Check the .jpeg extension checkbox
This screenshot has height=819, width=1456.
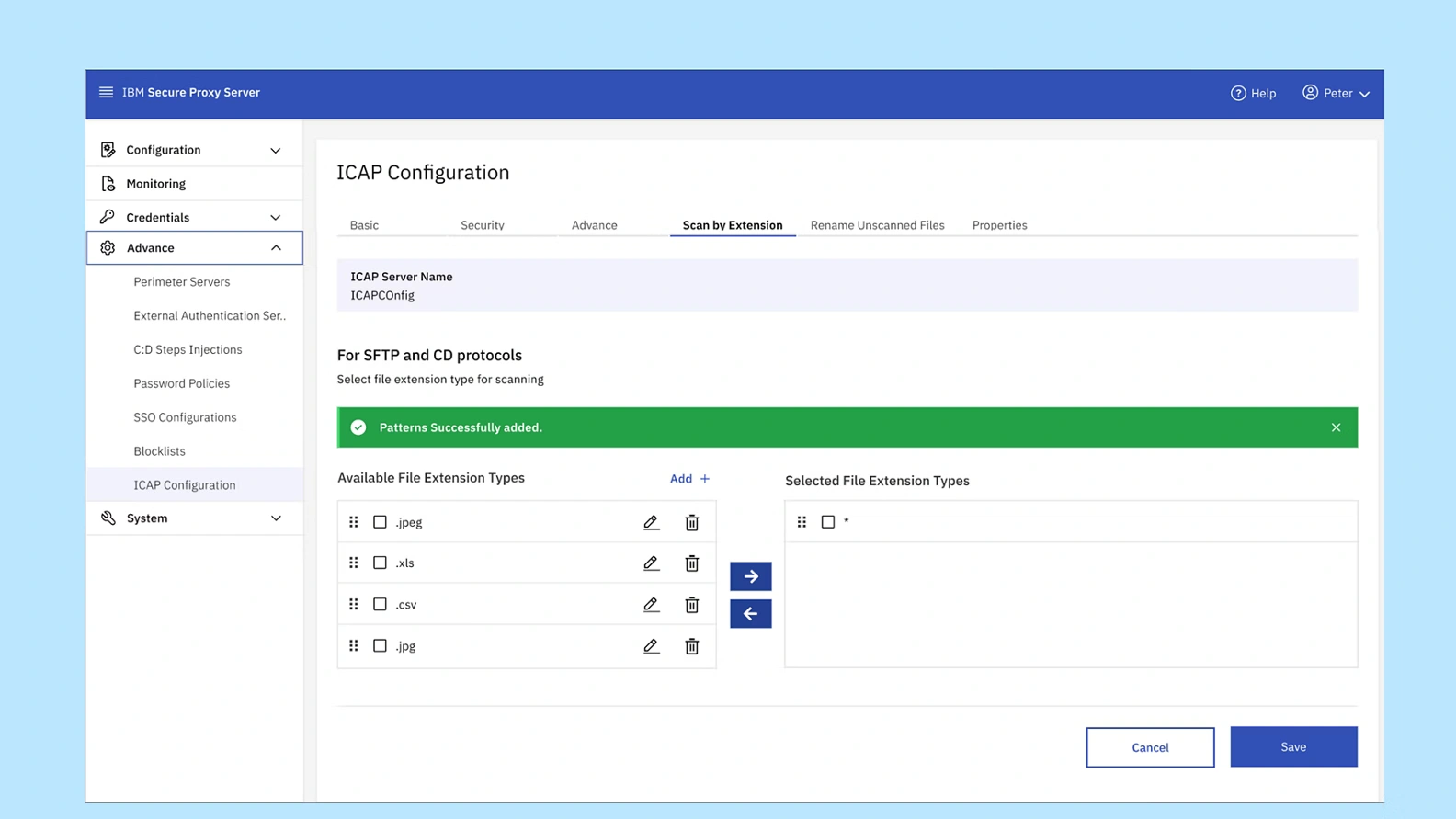coord(380,522)
